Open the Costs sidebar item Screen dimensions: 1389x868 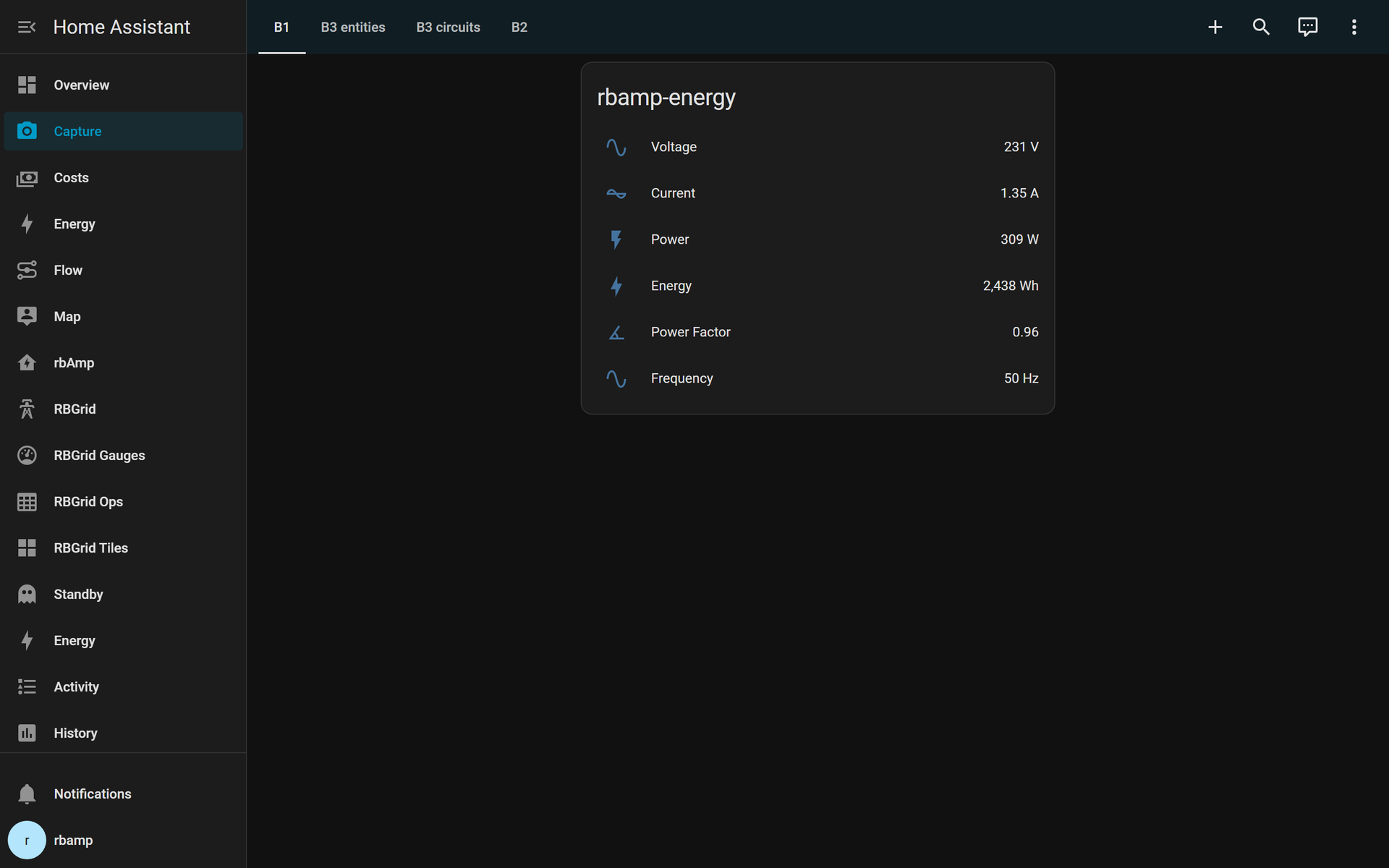[124, 178]
